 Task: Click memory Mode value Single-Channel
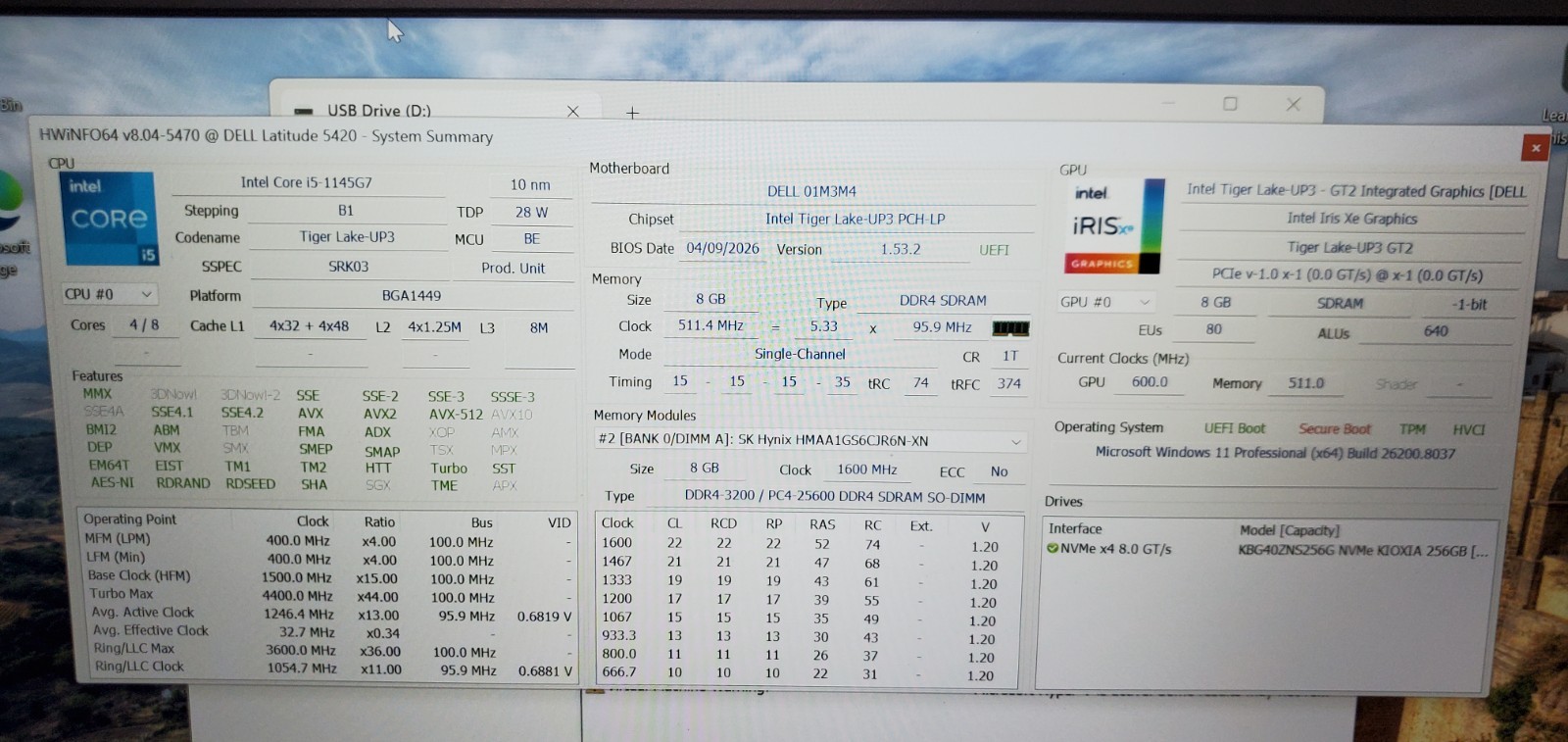(800, 354)
